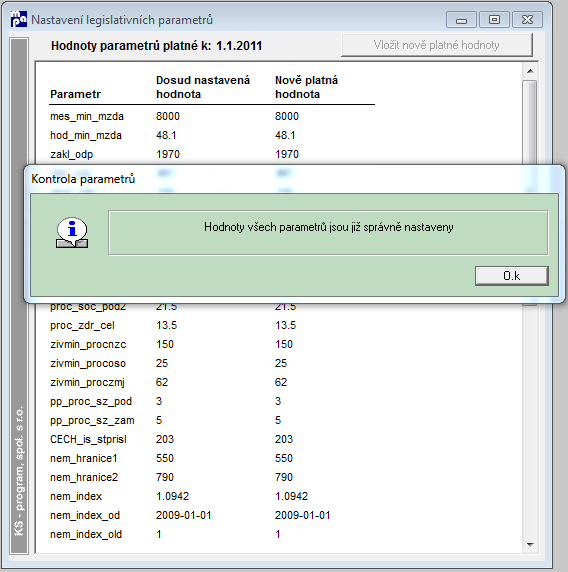Click the current value 550 of nem_hranice1
Viewport: 568px width, 572px height.
165,458
